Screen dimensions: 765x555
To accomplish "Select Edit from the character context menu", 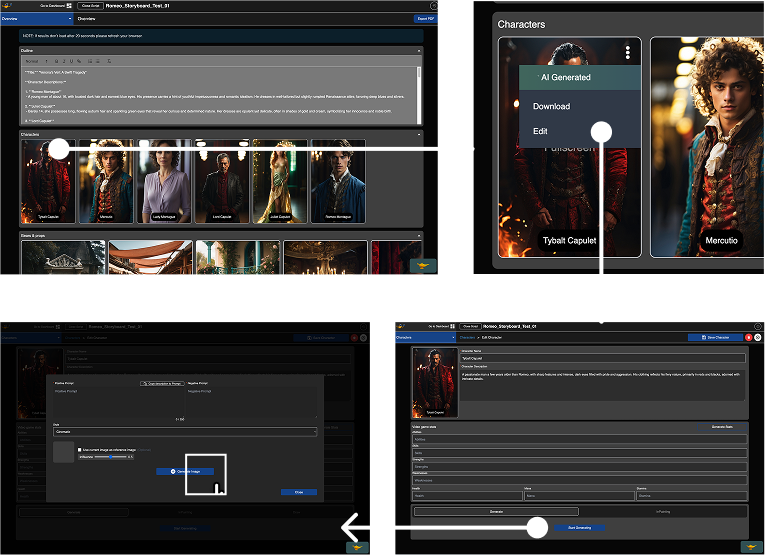I will tap(541, 131).
